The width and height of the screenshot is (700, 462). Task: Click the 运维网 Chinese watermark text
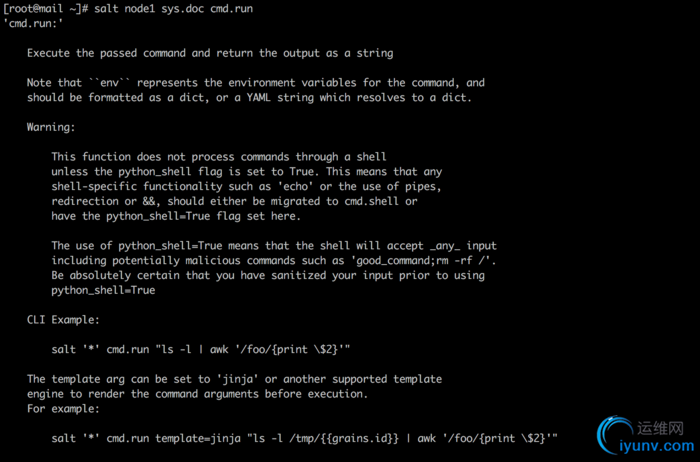661,428
